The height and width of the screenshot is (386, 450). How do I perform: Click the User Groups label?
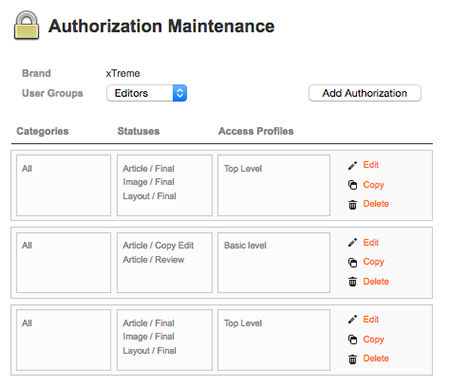coord(52,93)
